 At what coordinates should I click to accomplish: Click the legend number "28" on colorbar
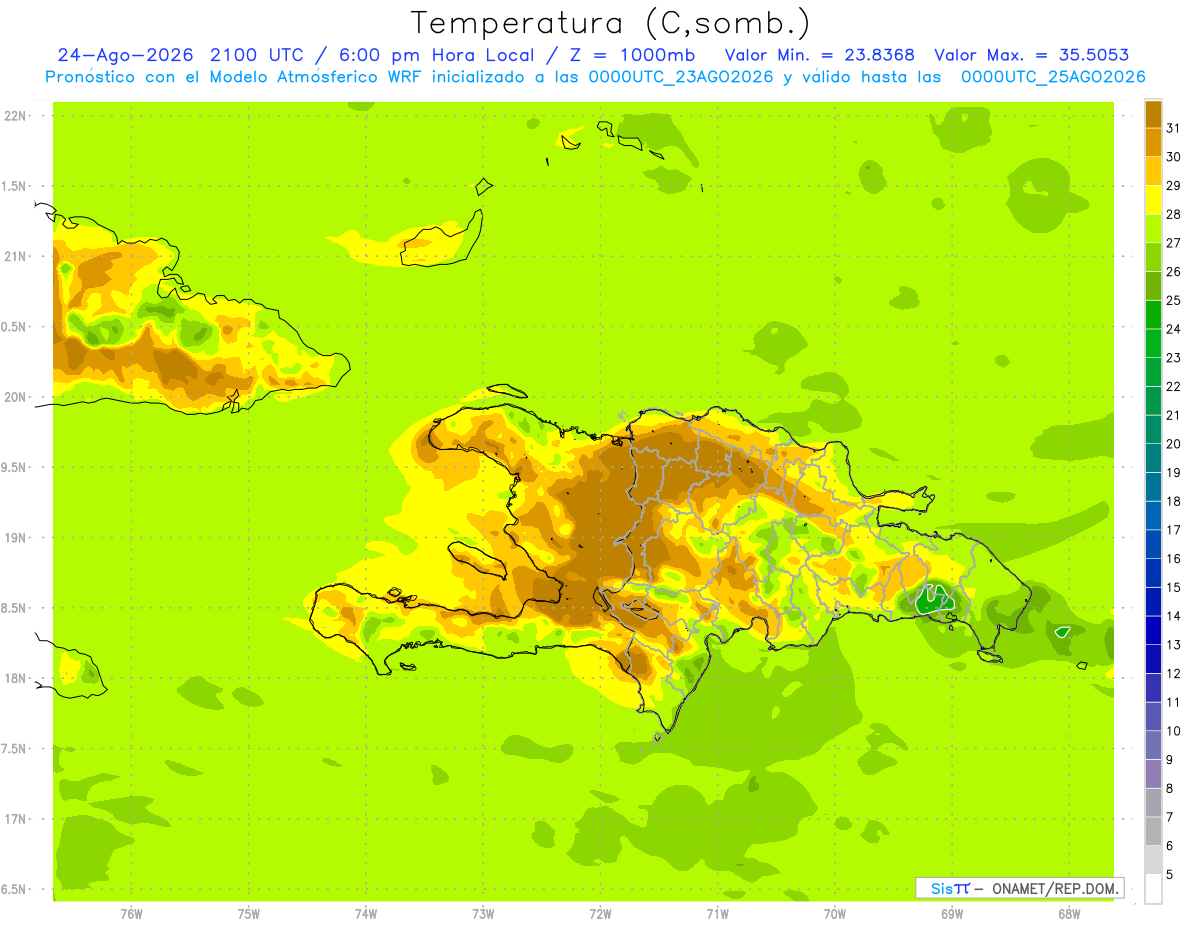tap(1173, 214)
